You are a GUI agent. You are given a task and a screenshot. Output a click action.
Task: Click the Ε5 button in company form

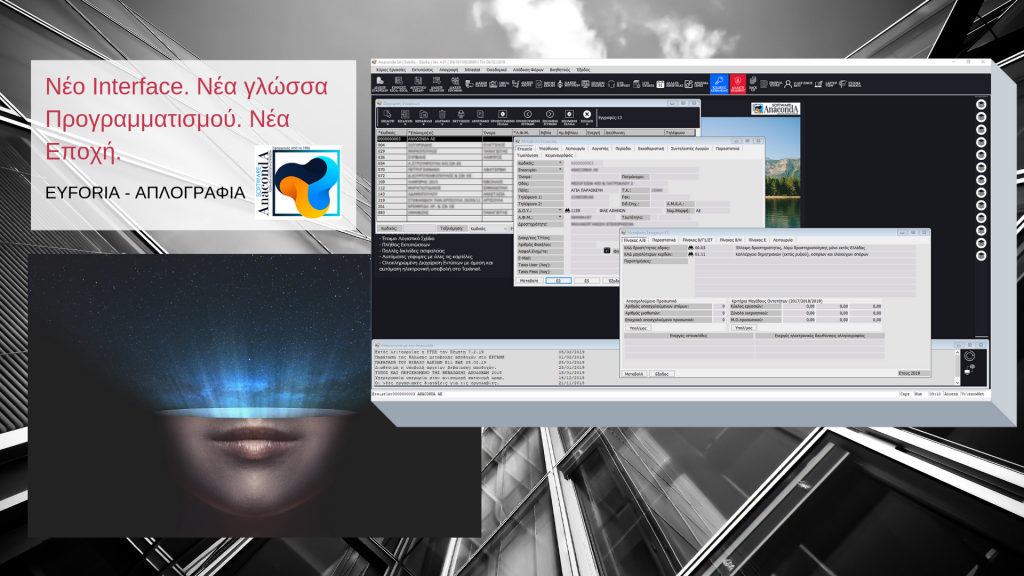pyautogui.click(x=587, y=280)
